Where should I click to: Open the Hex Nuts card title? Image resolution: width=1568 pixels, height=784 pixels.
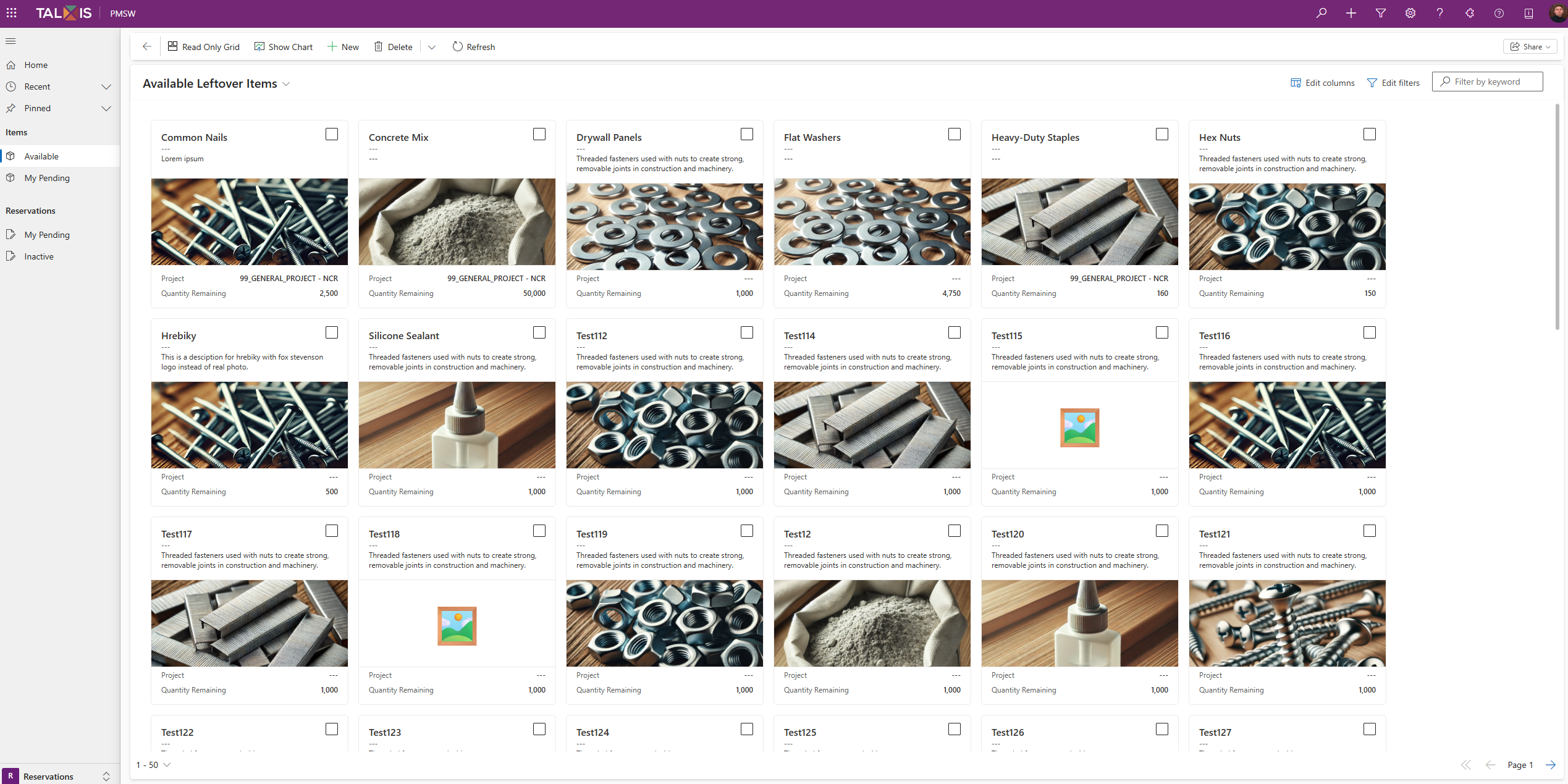(x=1220, y=137)
